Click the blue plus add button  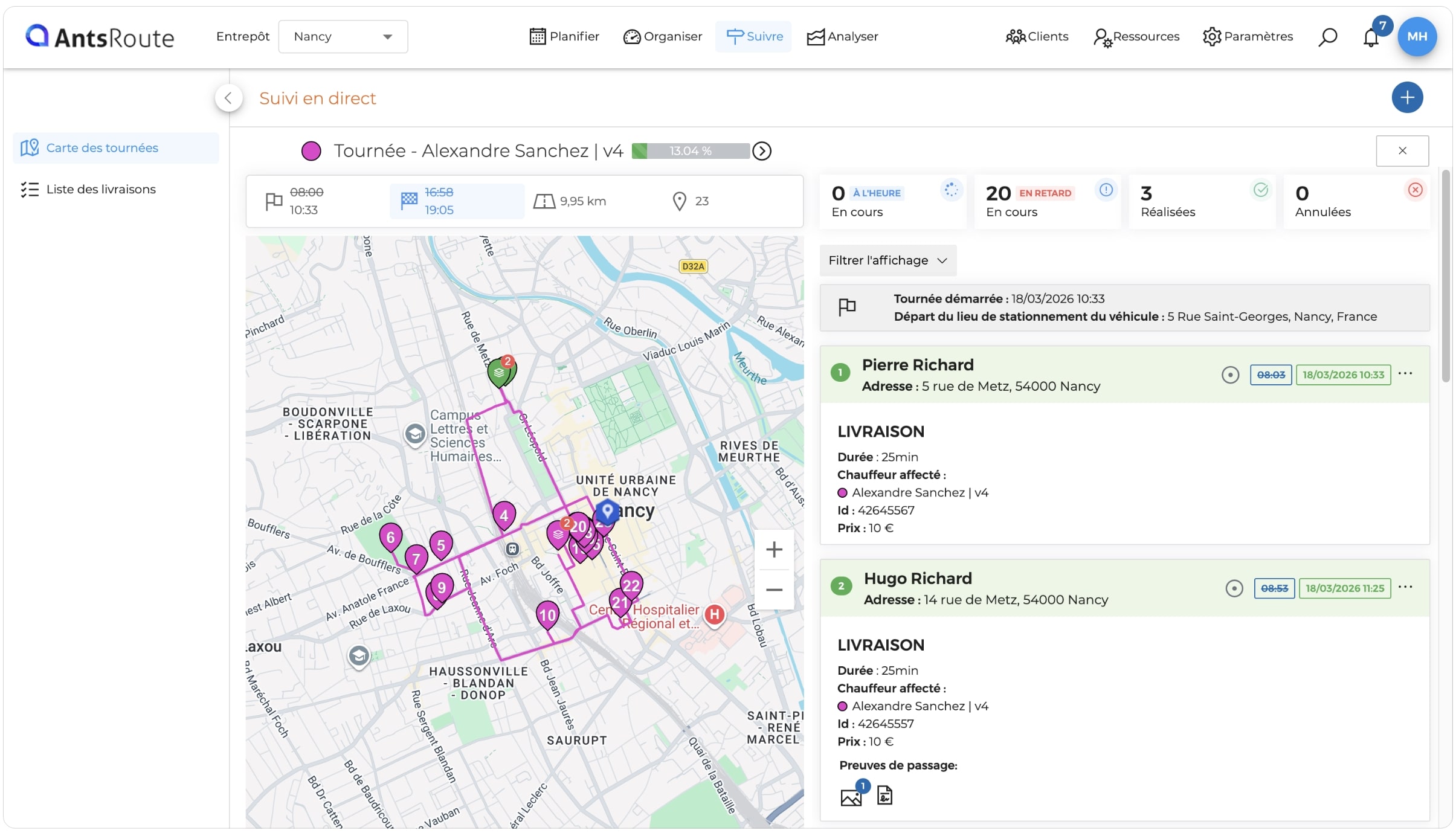click(1407, 97)
